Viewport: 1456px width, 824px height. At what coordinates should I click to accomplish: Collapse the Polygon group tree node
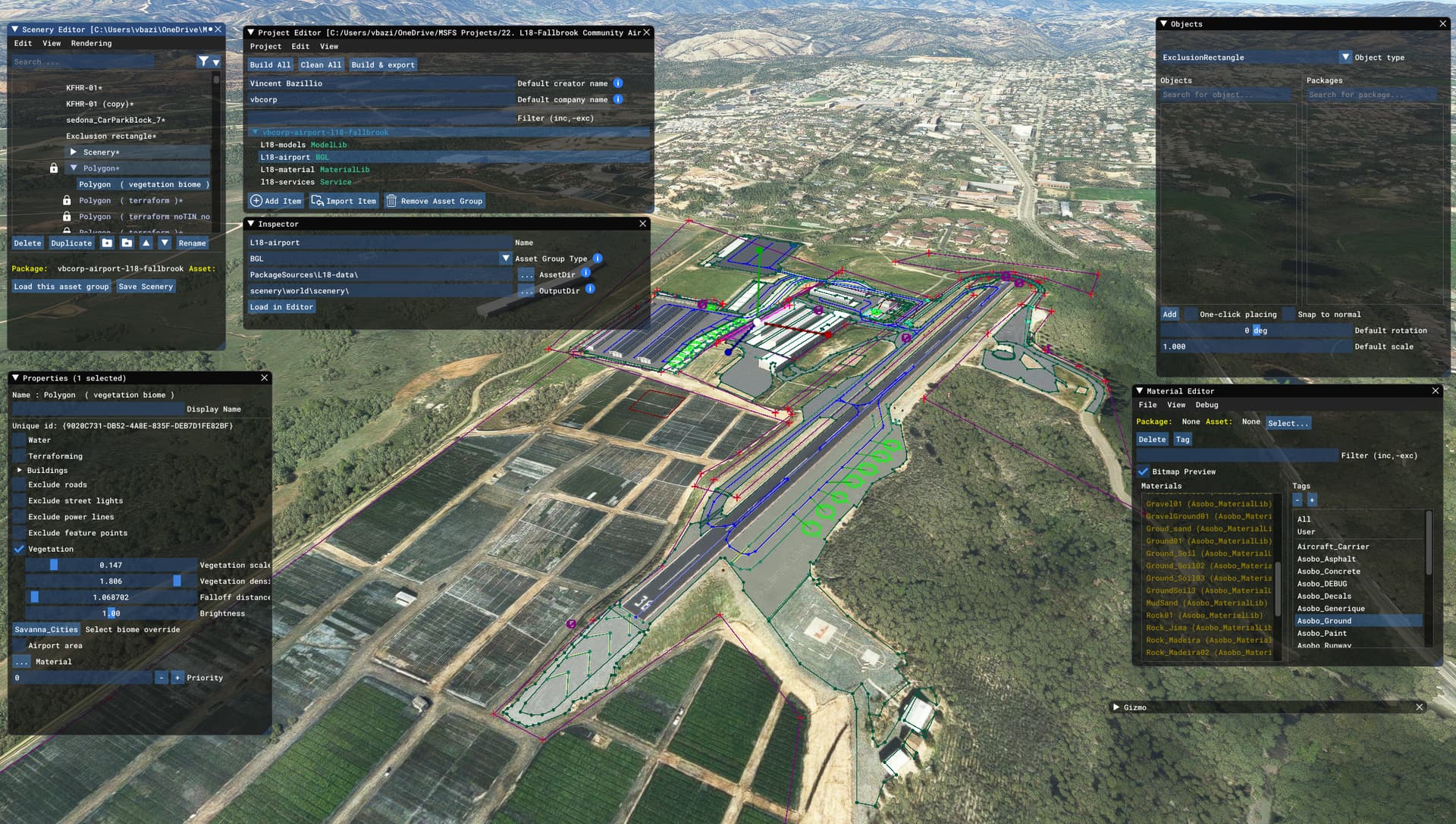pyautogui.click(x=74, y=168)
